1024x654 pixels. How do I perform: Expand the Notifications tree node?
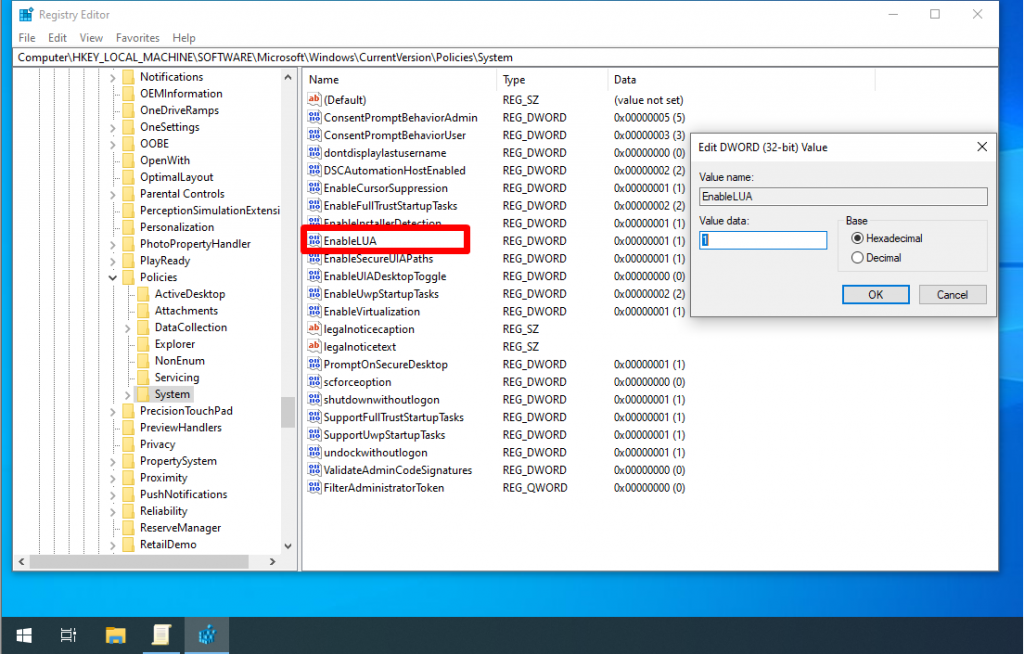click(x=113, y=77)
